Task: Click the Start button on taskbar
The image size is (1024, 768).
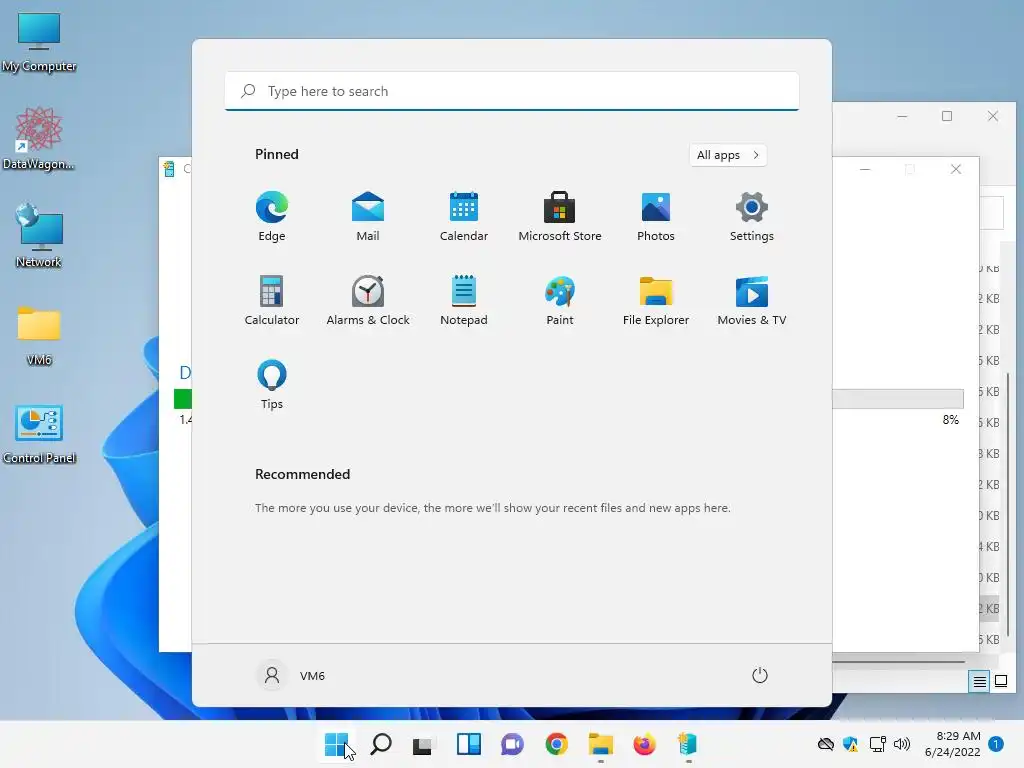Action: click(x=337, y=744)
